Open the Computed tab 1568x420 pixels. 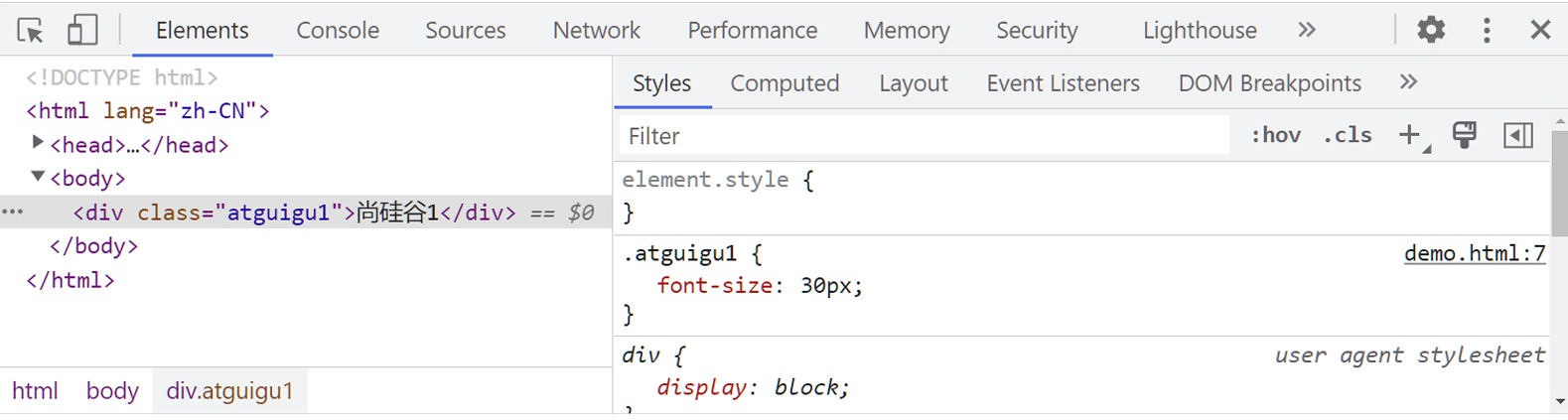point(784,83)
